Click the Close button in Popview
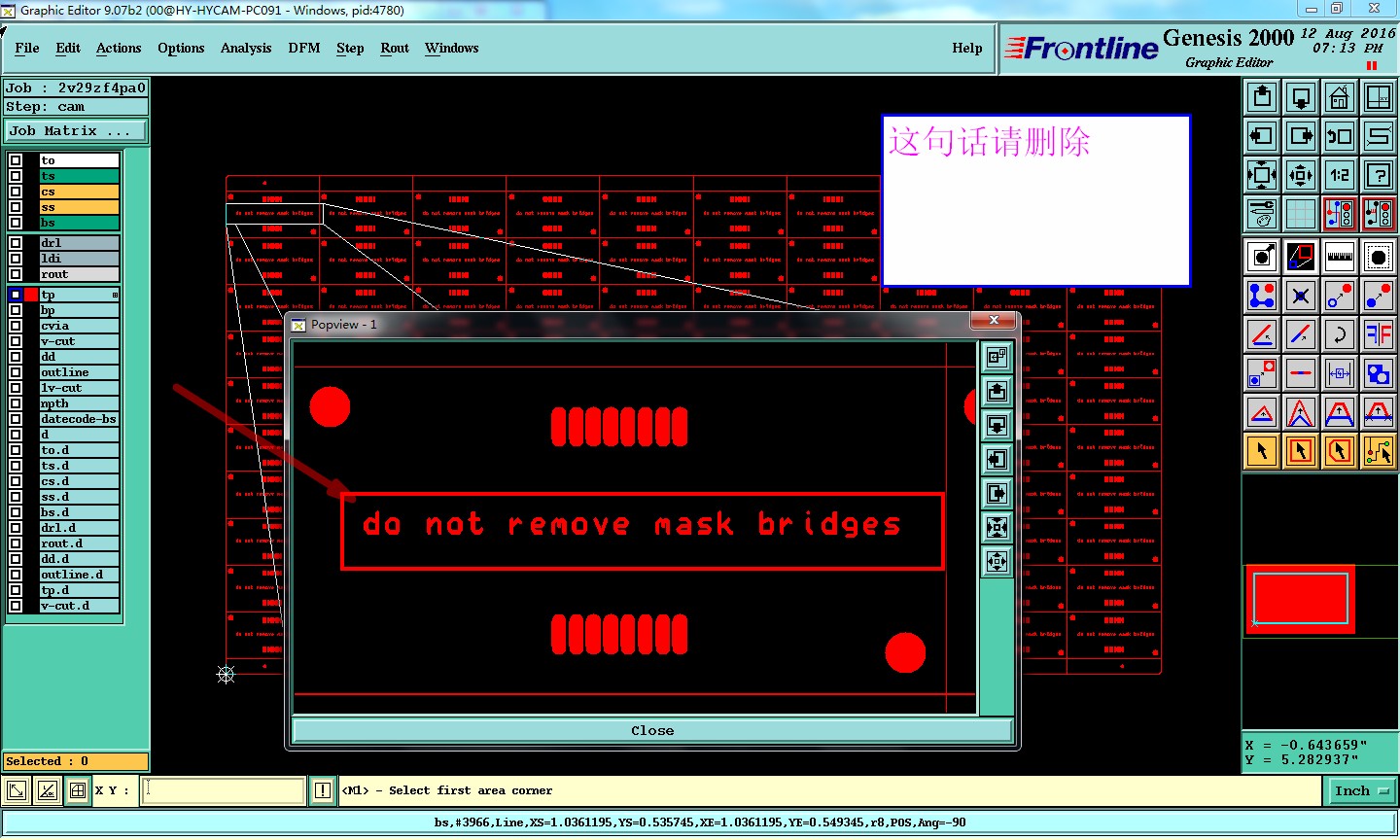Image resolution: width=1400 pixels, height=840 pixels. 652,731
